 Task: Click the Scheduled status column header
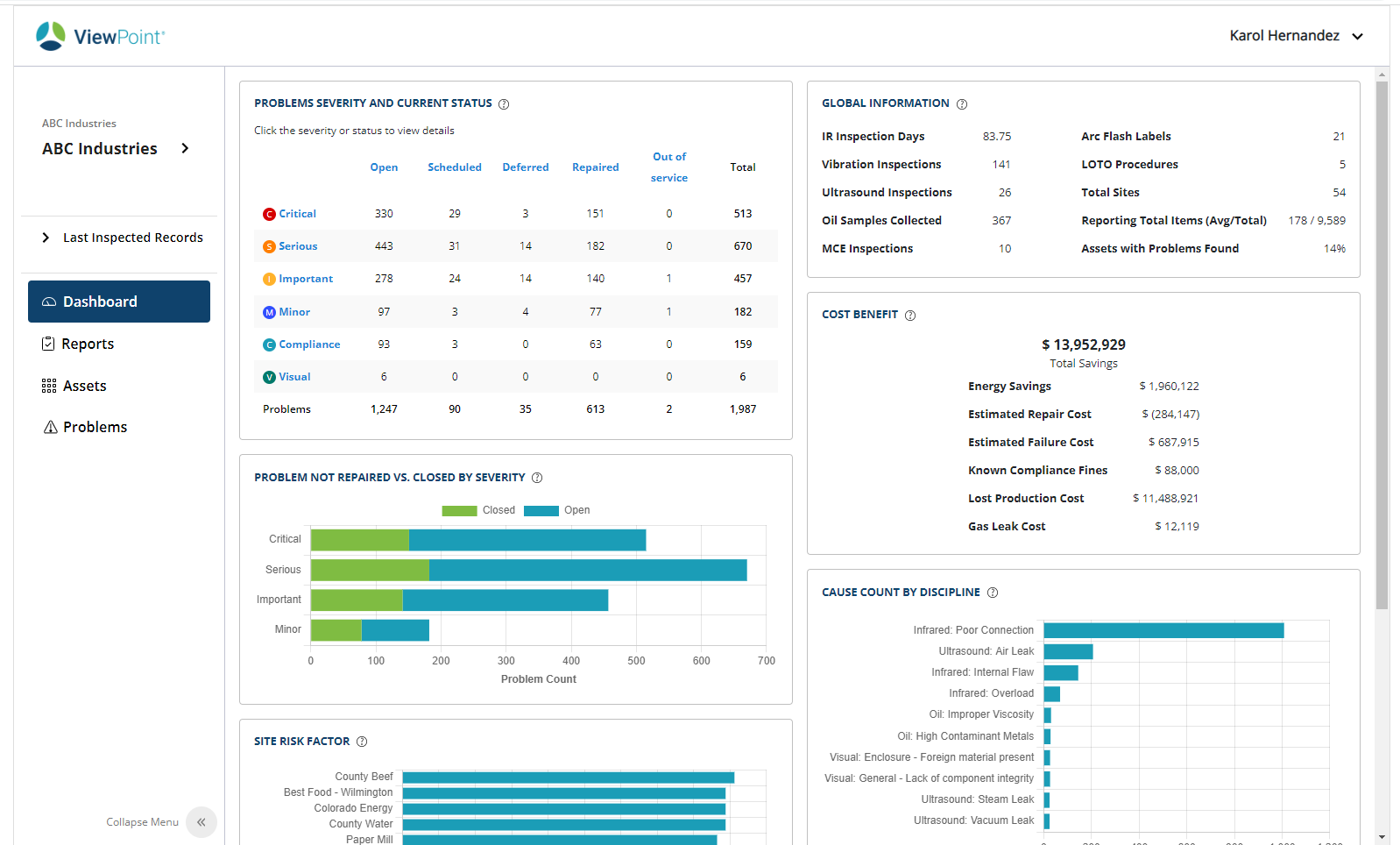(454, 167)
